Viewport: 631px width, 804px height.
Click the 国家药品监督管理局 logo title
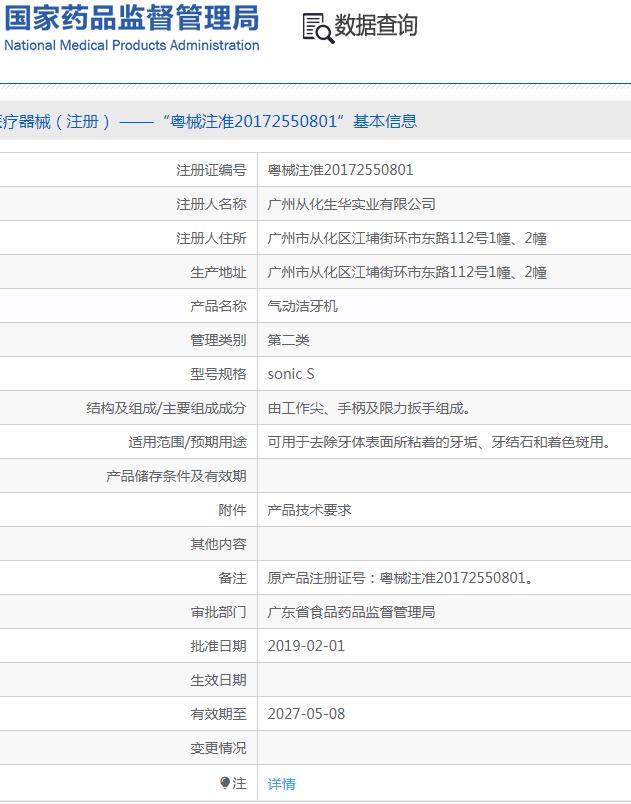coord(132,18)
